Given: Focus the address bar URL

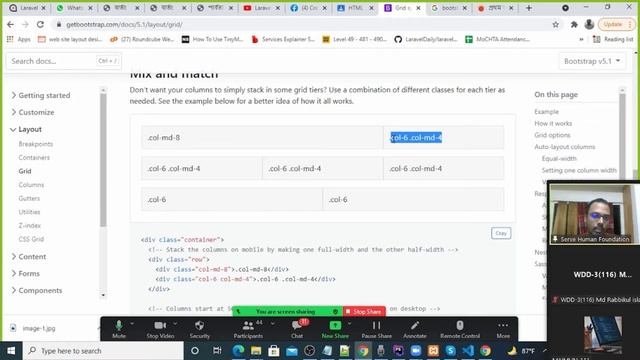Looking at the screenshot, I should tap(124, 24).
